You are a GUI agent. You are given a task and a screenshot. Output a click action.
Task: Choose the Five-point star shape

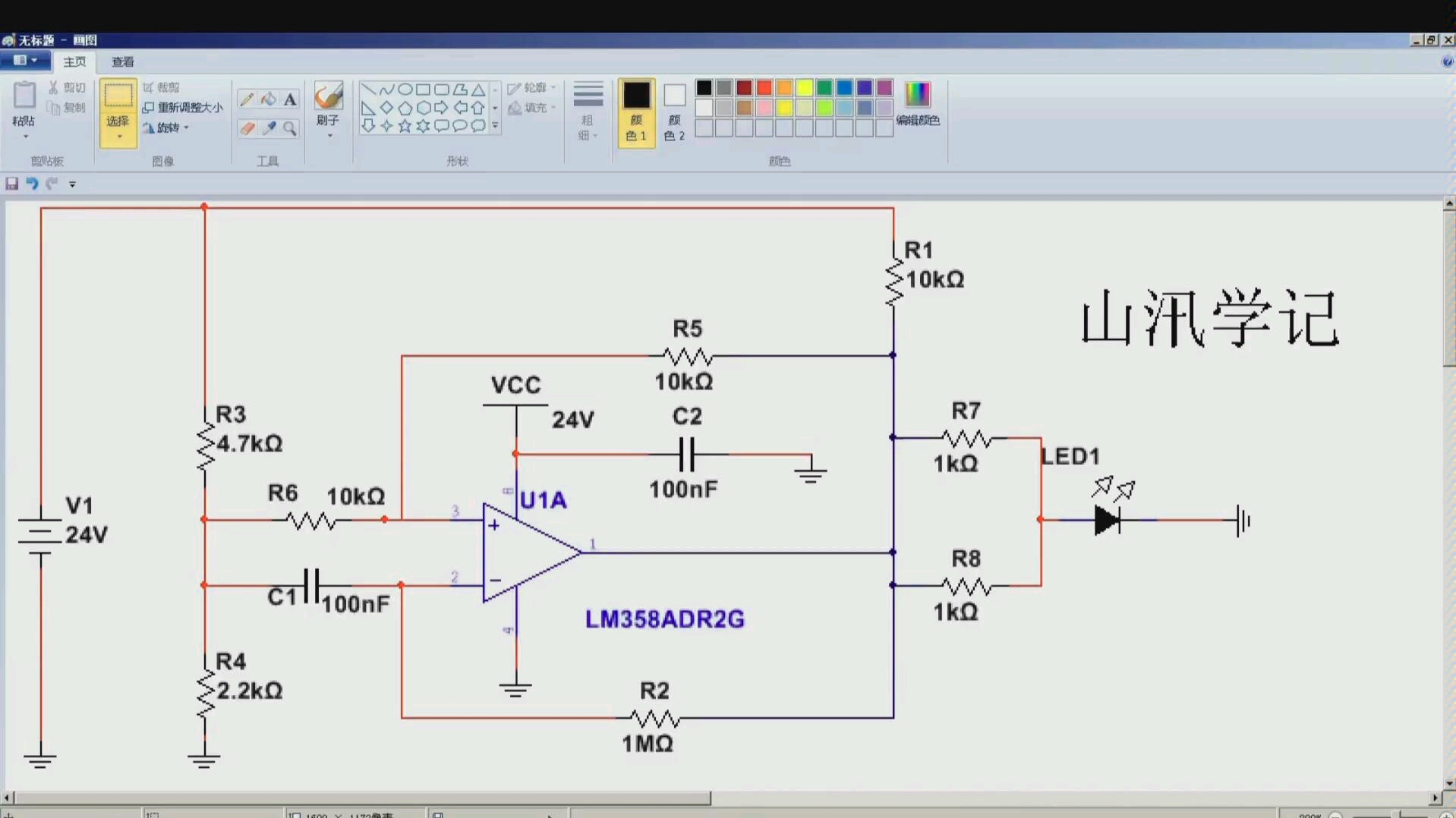(405, 126)
